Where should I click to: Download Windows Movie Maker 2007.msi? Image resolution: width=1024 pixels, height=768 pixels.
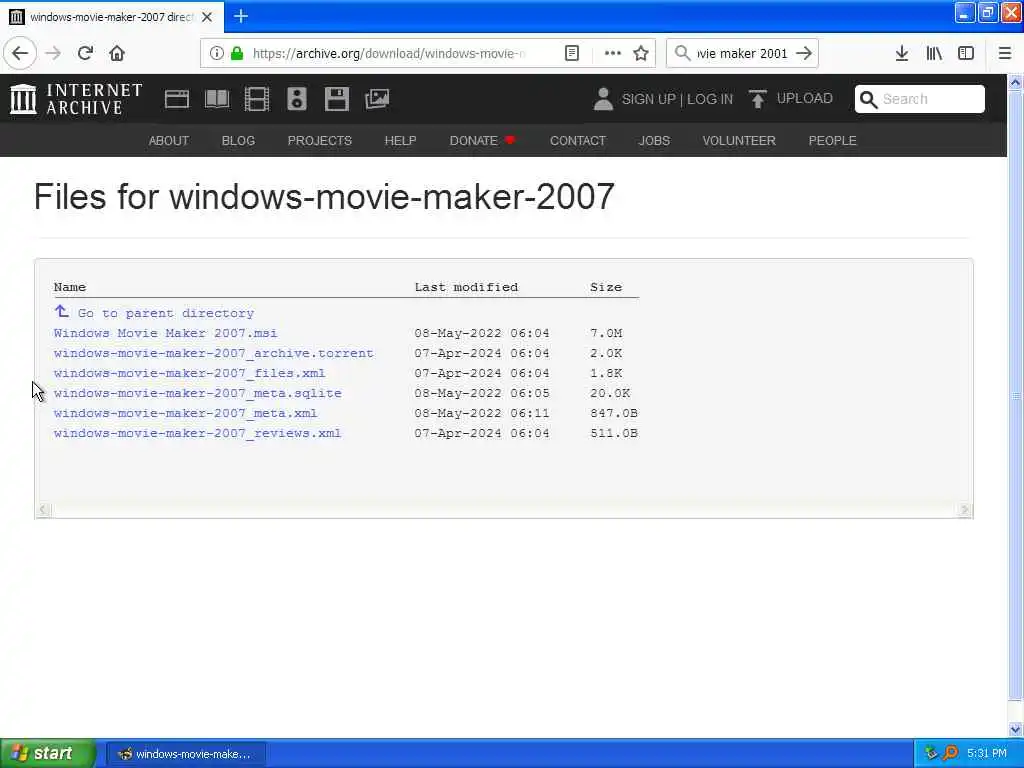[x=165, y=333]
